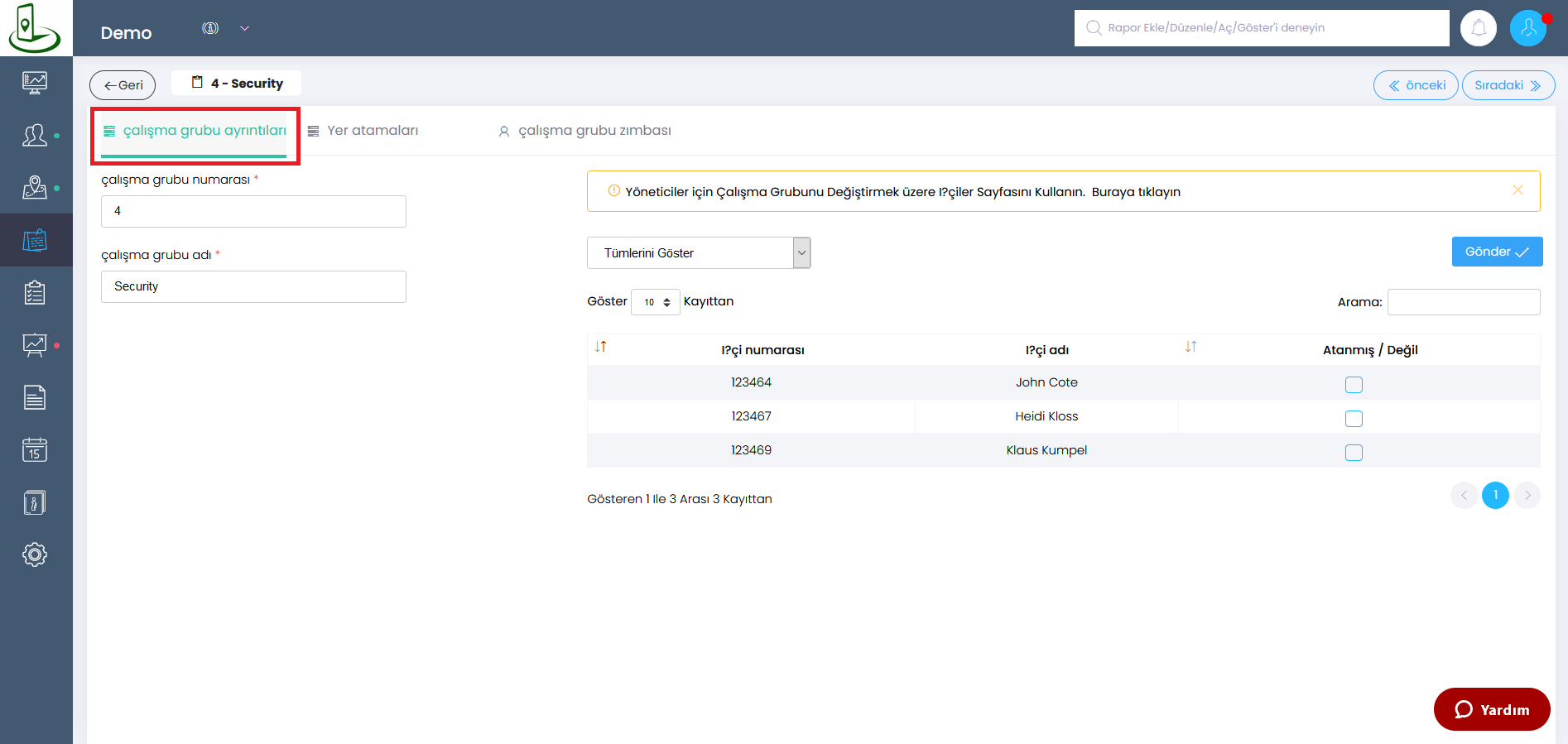Go to next table page arrow

click(x=1527, y=495)
